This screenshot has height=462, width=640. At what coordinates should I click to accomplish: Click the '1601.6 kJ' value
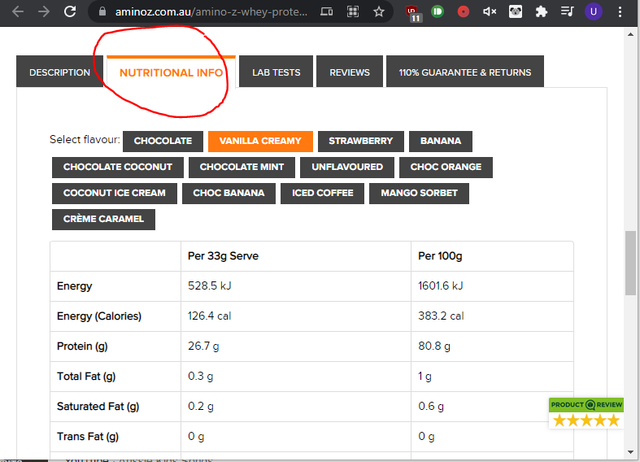pyautogui.click(x=440, y=286)
